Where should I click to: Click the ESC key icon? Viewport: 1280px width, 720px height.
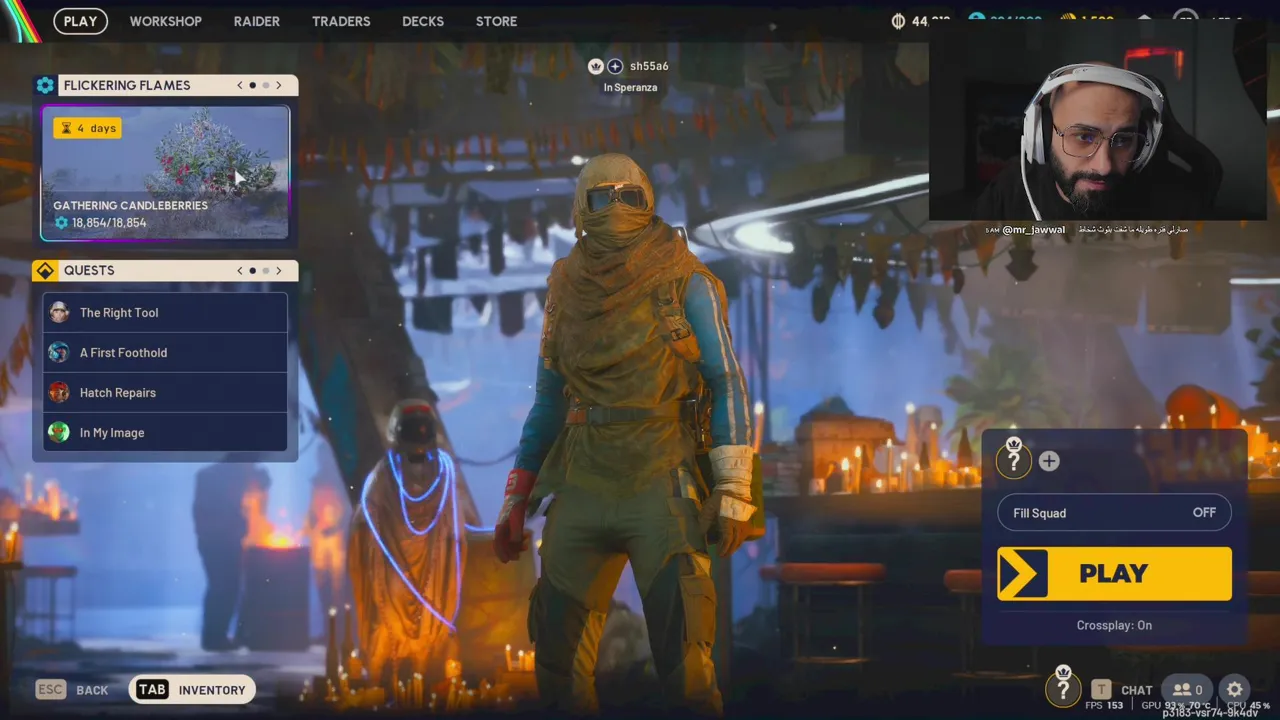coord(51,689)
